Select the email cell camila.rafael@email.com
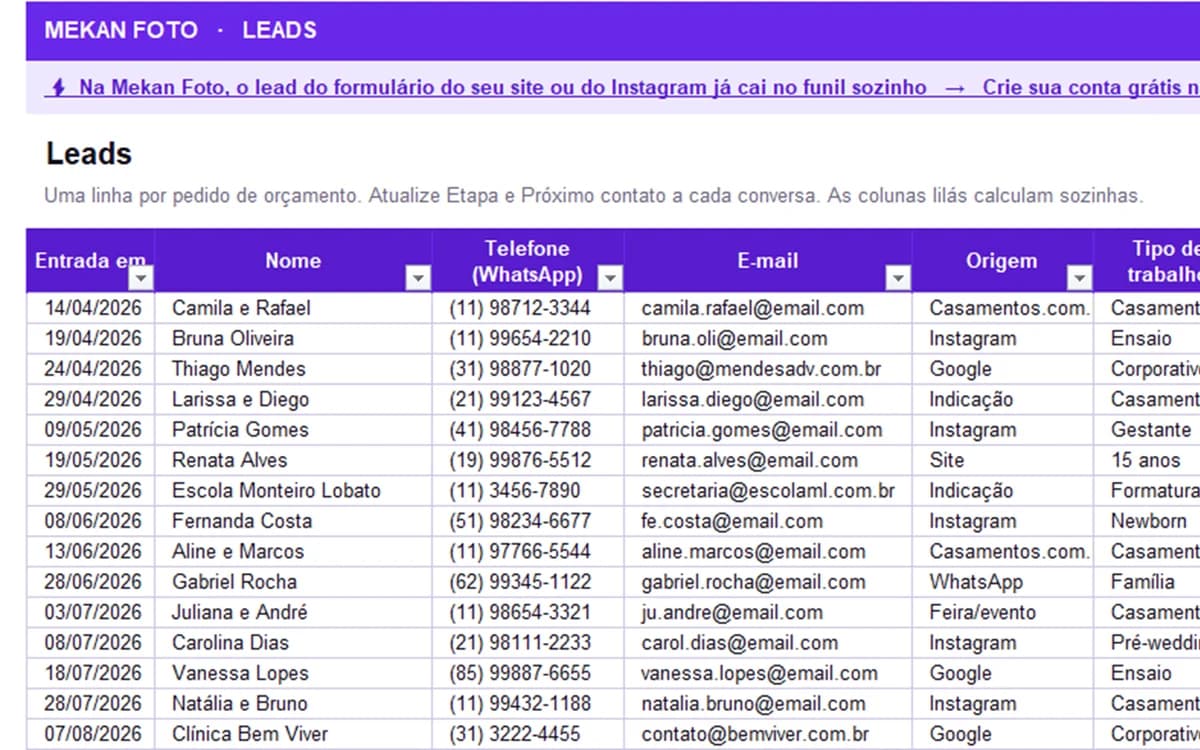 pyautogui.click(x=767, y=308)
